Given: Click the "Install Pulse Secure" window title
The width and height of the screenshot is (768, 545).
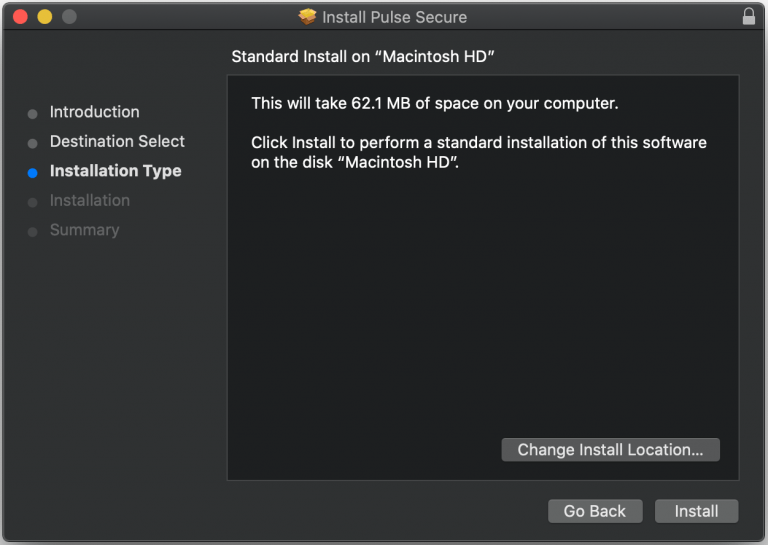Looking at the screenshot, I should click(x=394, y=17).
